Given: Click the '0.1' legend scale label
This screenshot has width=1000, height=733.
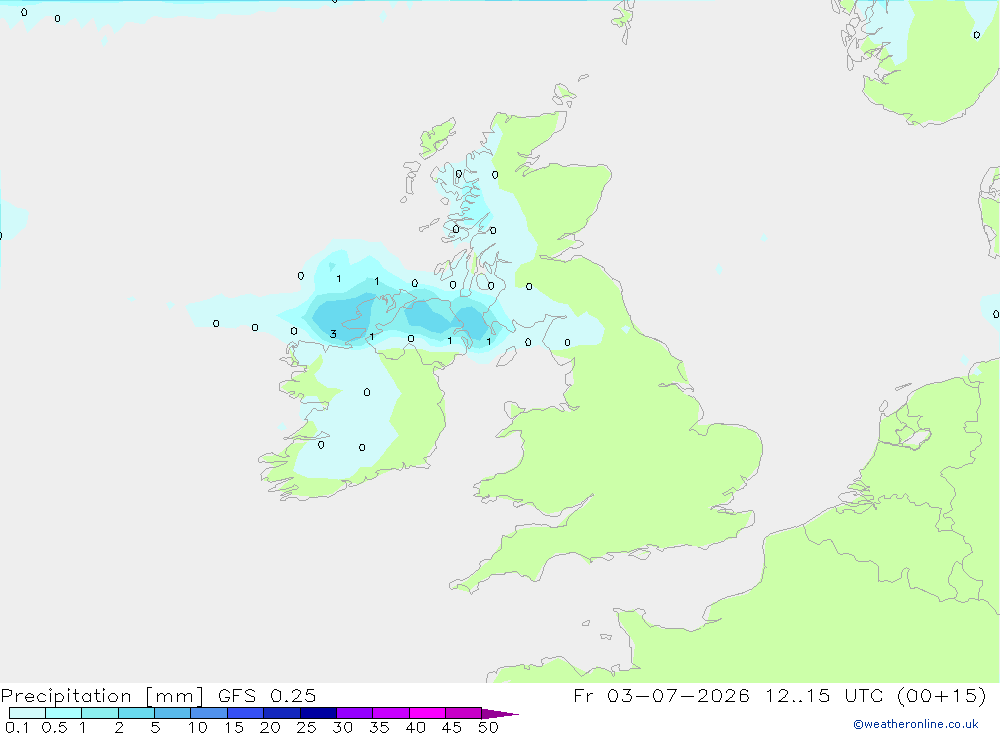Looking at the screenshot, I should point(17,727).
